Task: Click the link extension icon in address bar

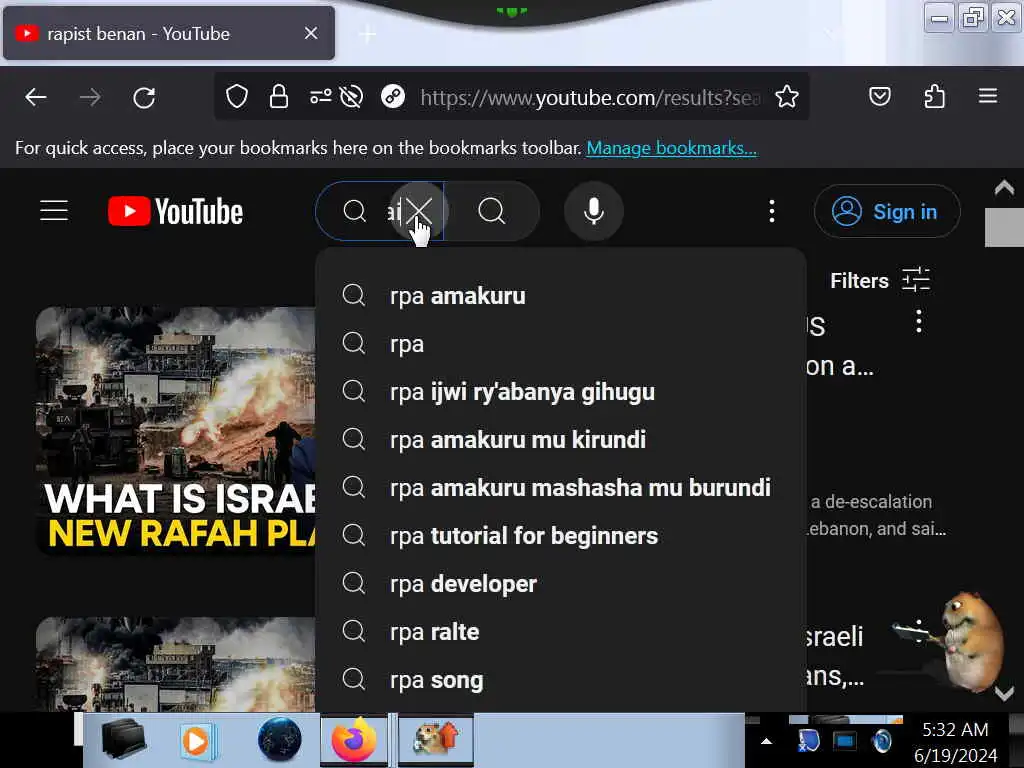Action: (392, 97)
